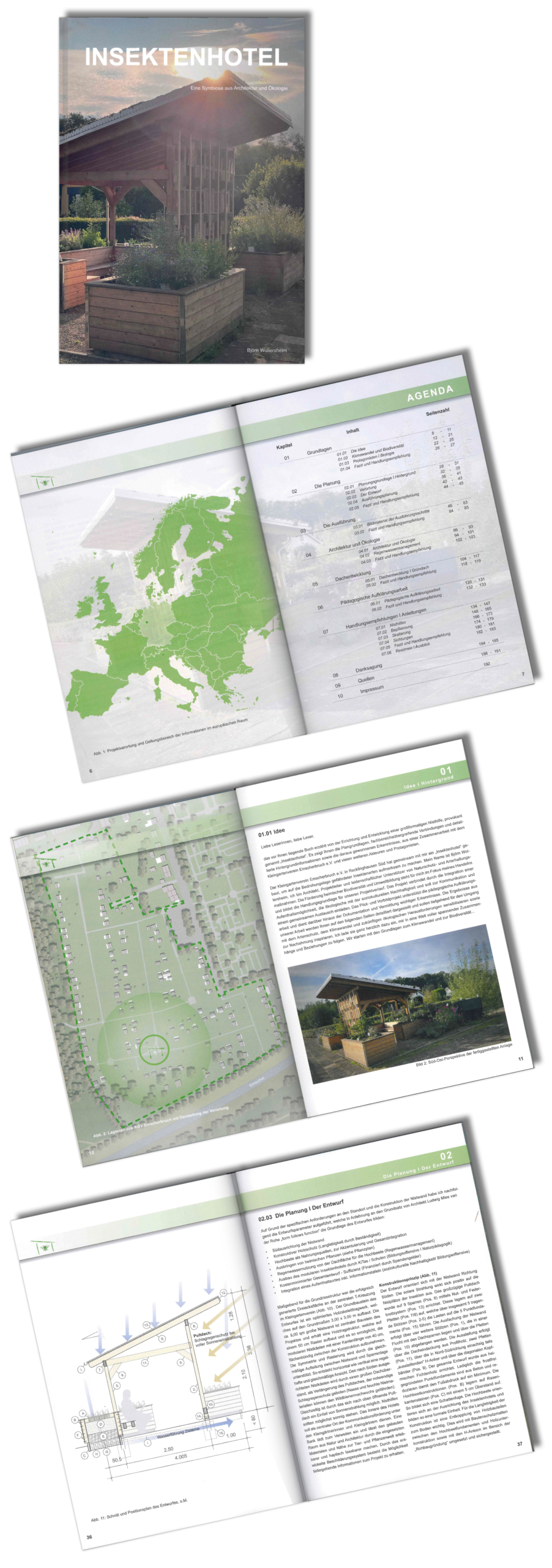The height and width of the screenshot is (1568, 552).
Task: Click the heading '01.01 Idee'
Action: 271,832
